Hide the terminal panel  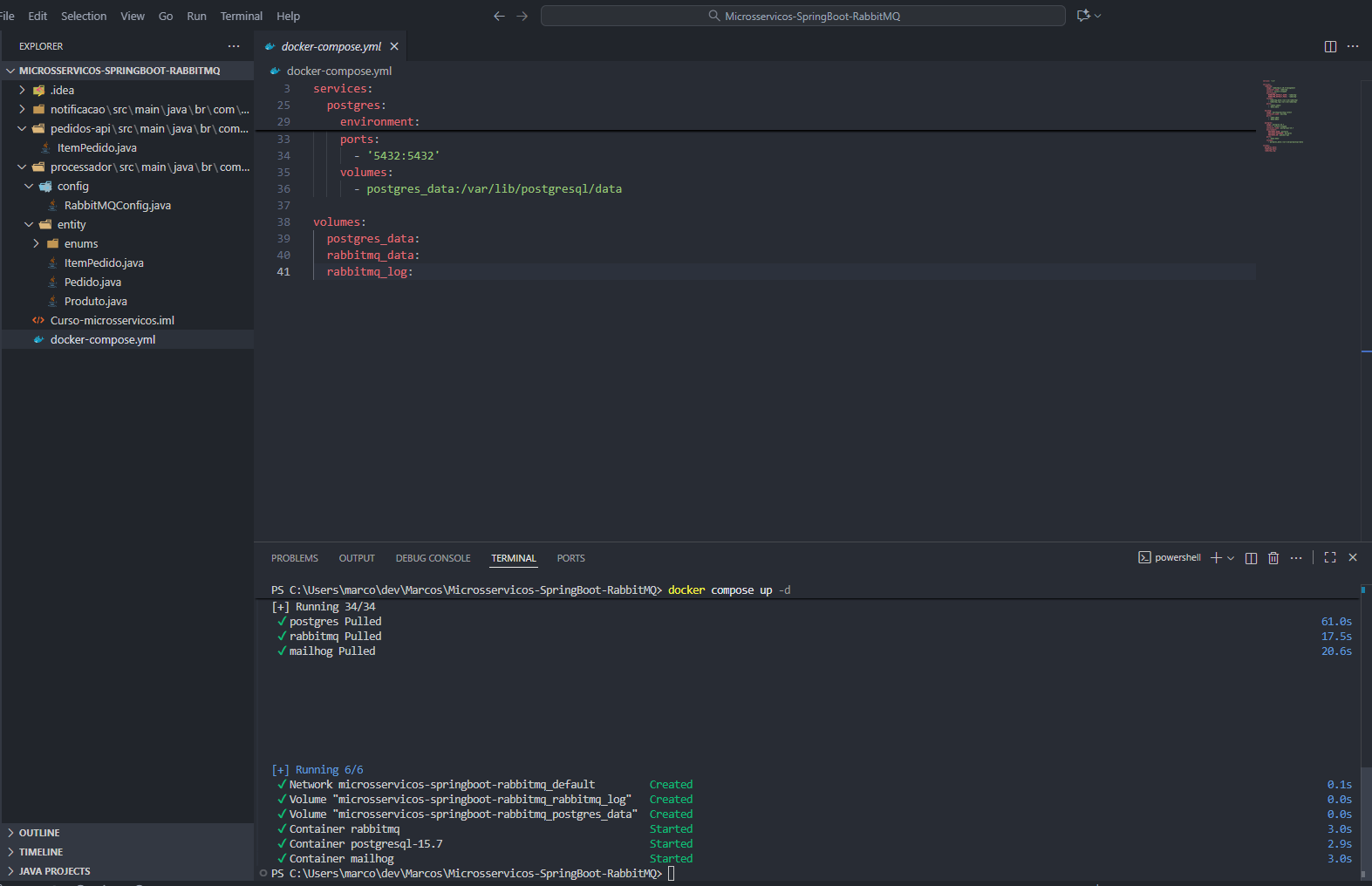(x=1353, y=557)
